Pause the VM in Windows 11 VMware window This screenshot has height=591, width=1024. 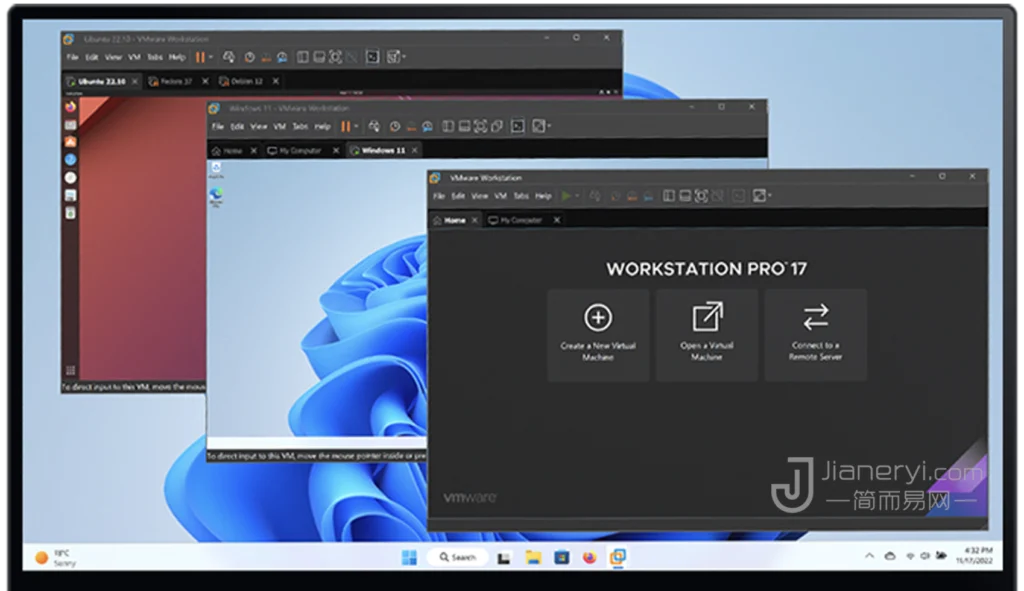coord(345,127)
